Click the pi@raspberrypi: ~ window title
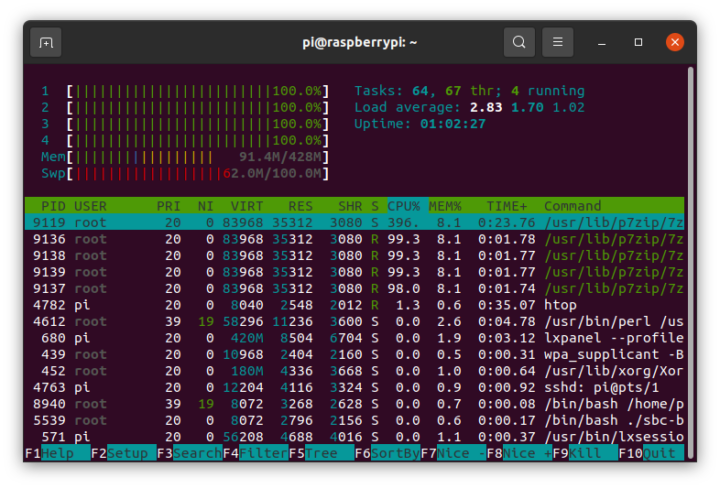Image resolution: width=720 pixels, height=488 pixels. pos(360,43)
